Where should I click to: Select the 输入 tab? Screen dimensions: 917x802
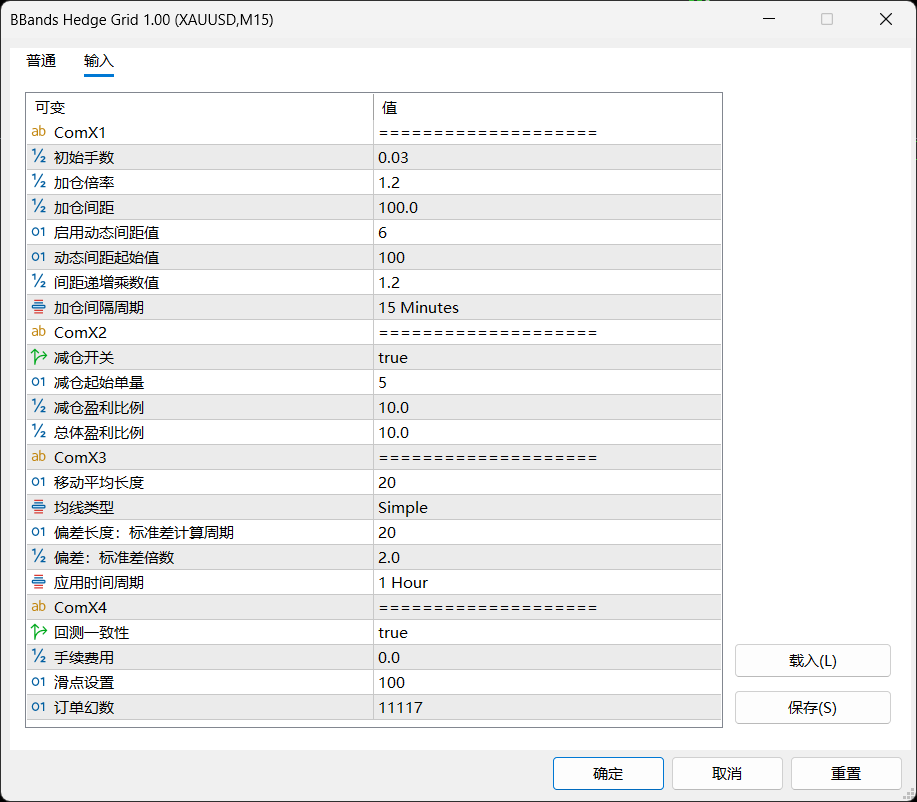pos(98,61)
